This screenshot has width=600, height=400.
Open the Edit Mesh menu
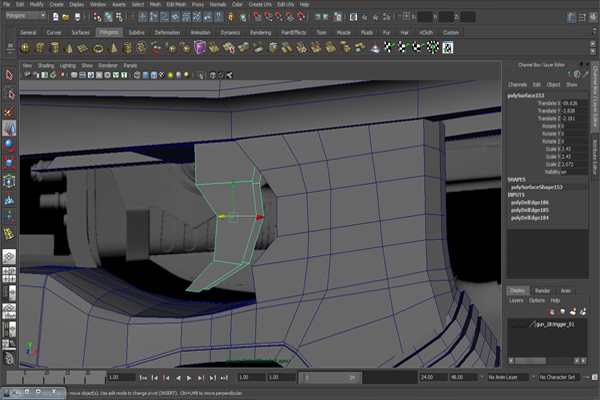pyautogui.click(x=176, y=4)
